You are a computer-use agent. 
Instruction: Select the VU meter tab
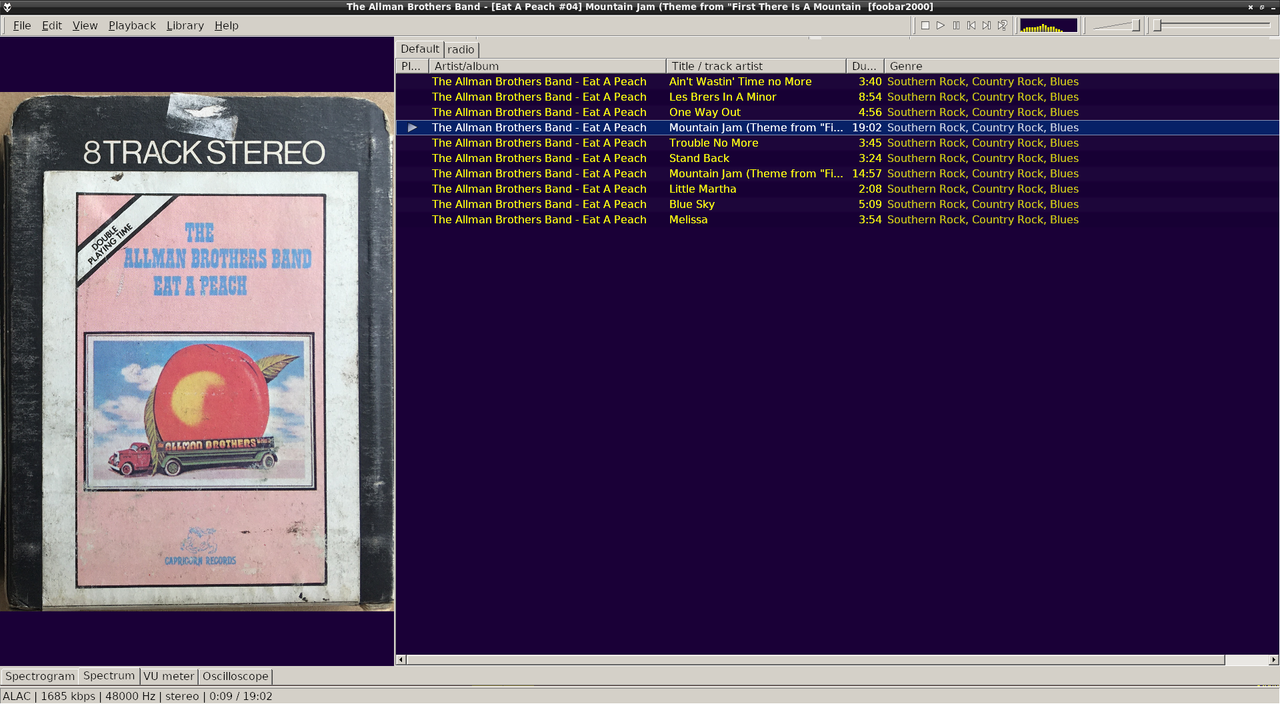click(169, 676)
